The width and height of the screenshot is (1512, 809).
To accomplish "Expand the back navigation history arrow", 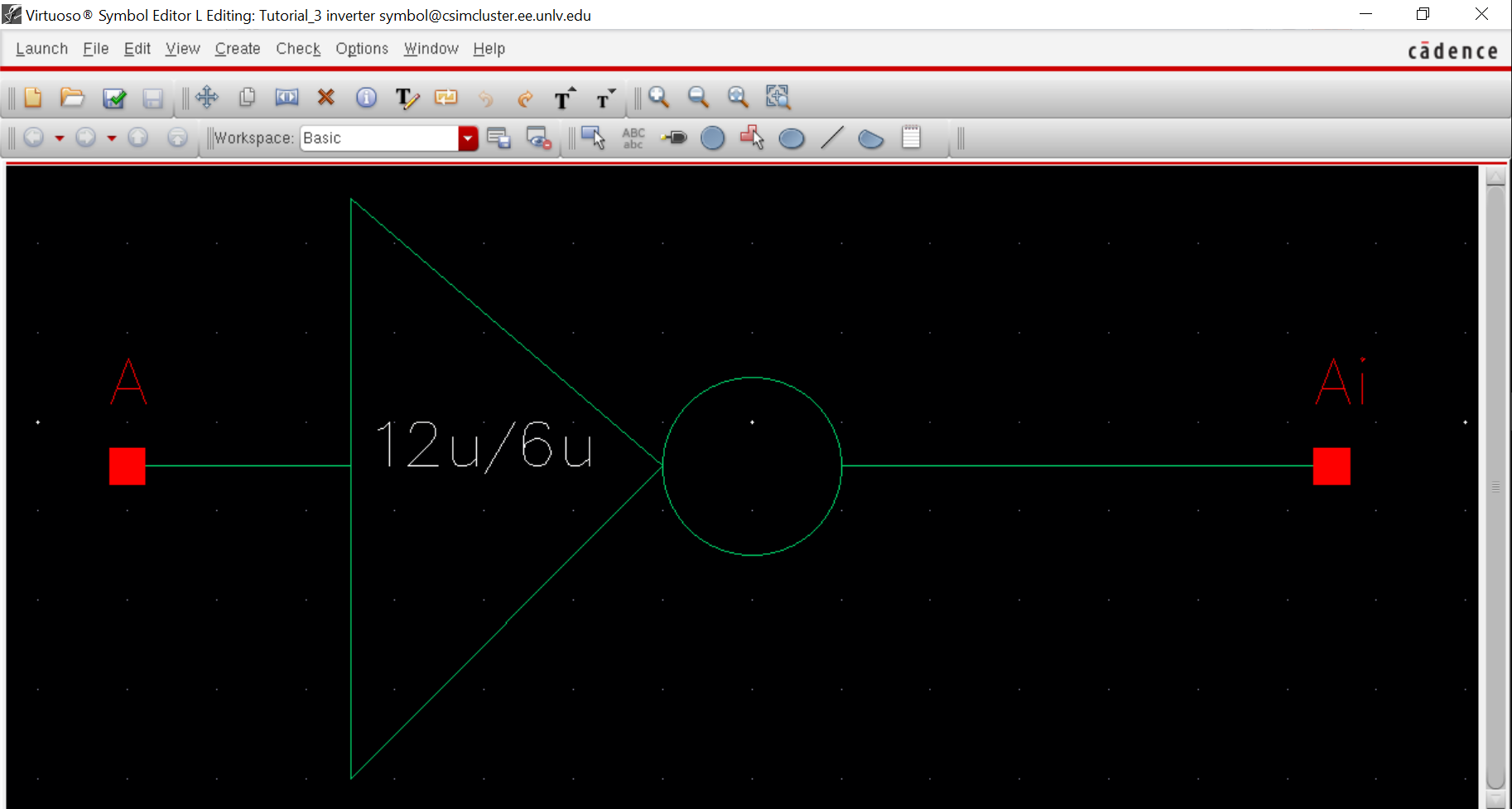I will pos(60,138).
